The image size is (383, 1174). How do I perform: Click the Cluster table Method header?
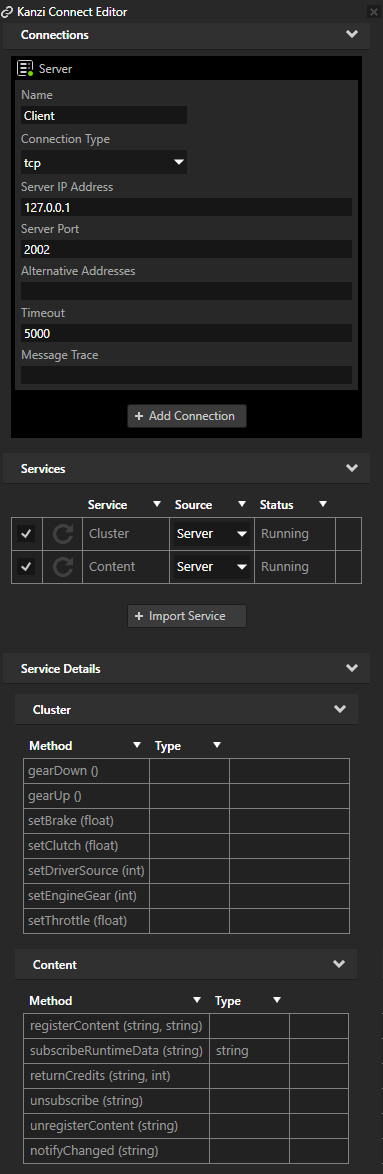pyautogui.click(x=50, y=746)
